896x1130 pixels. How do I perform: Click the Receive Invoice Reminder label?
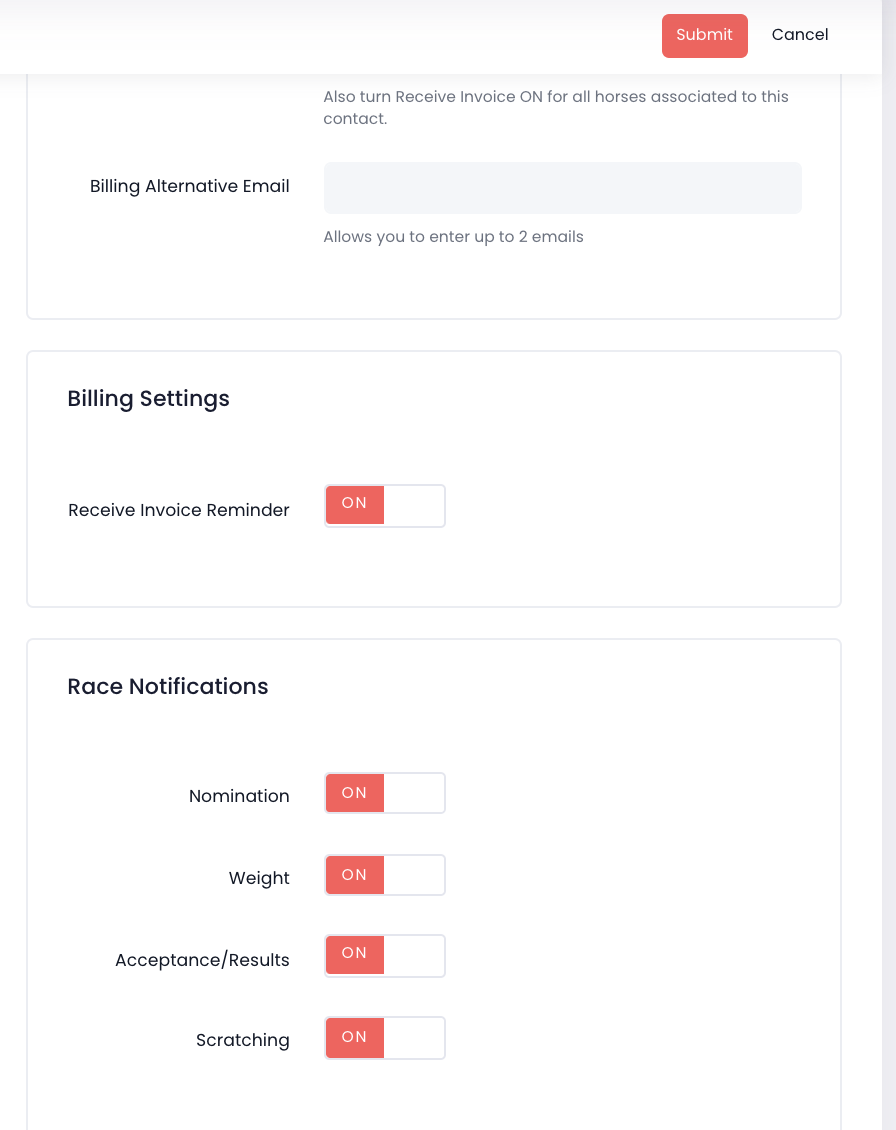click(178, 510)
